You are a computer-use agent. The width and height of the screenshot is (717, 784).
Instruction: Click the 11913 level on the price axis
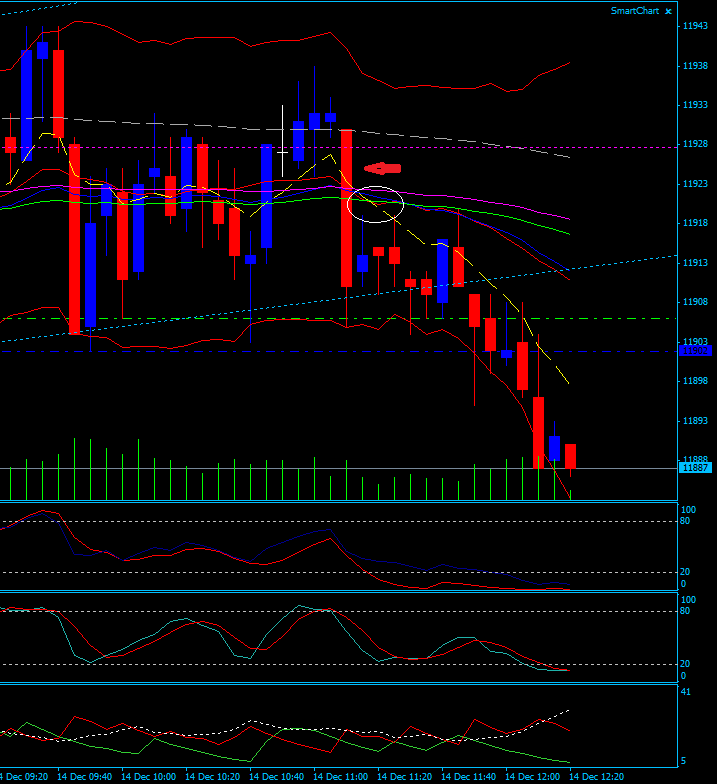695,263
